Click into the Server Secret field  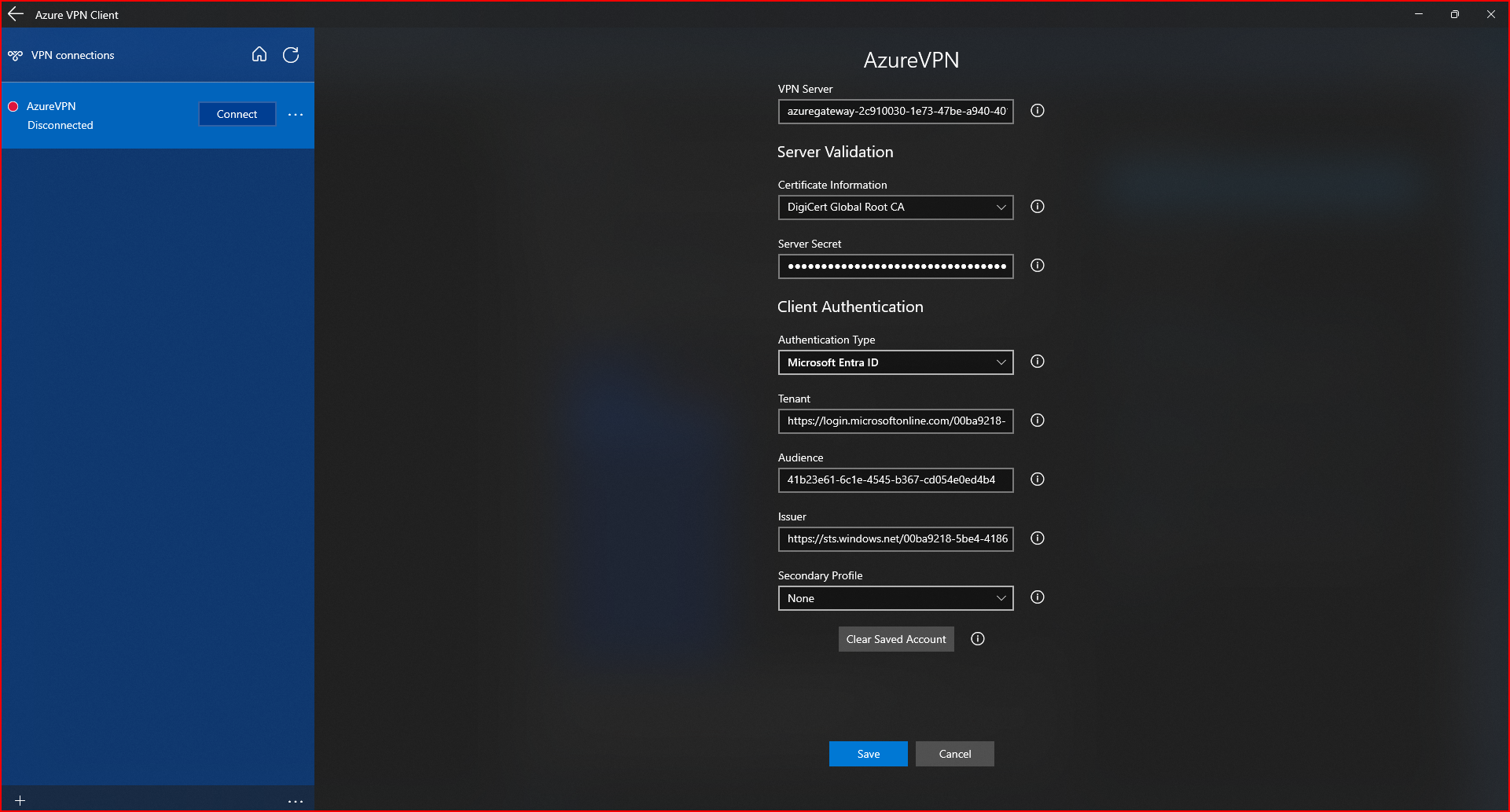pyautogui.click(x=895, y=266)
